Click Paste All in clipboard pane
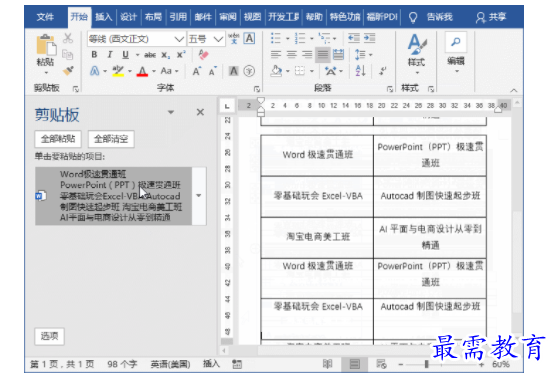Screen dimensions: 554x379 tap(58, 138)
